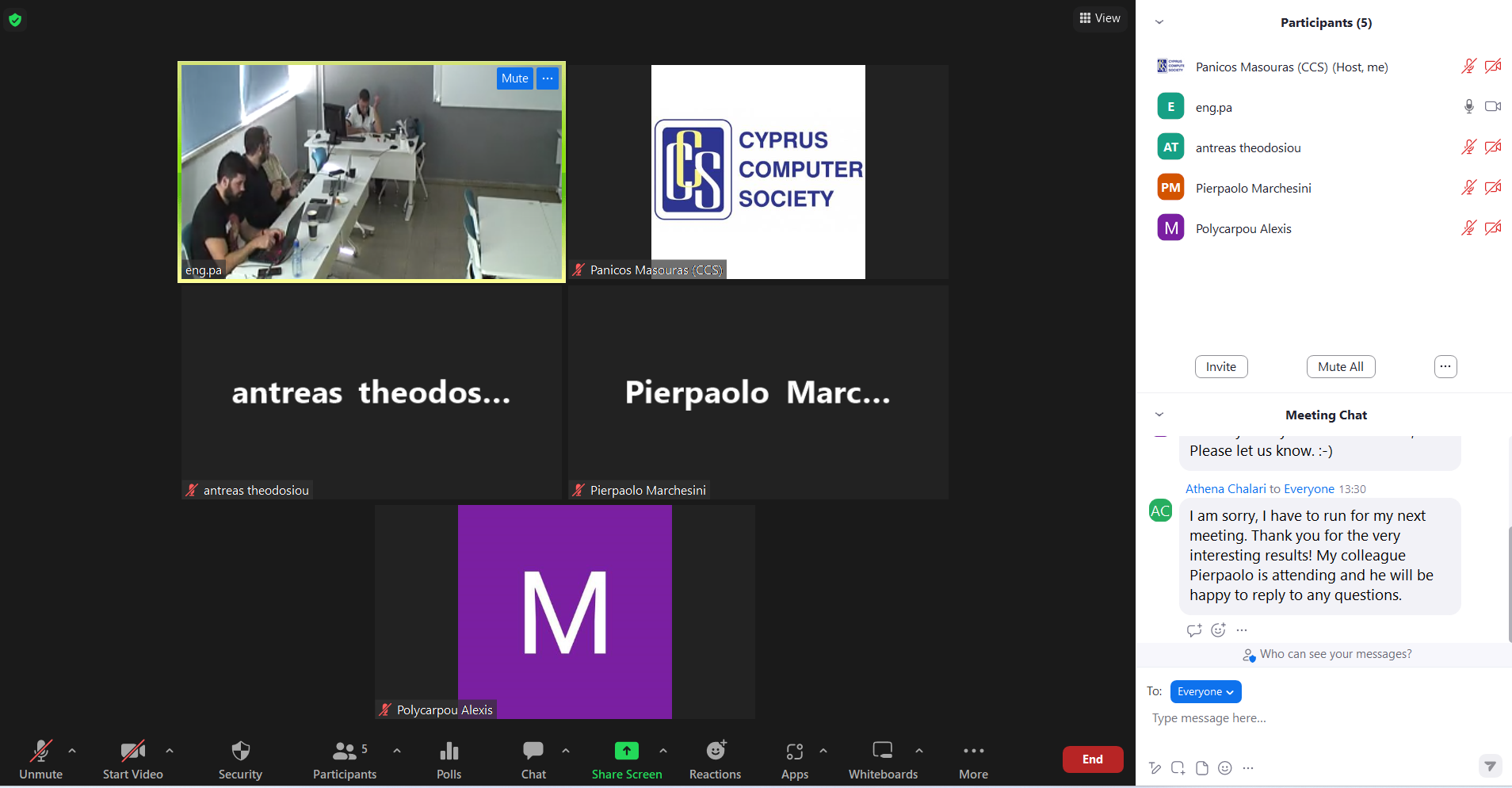Click the Meeting Chat scrollbar
Viewport: 1512px width, 788px height.
1509,583
